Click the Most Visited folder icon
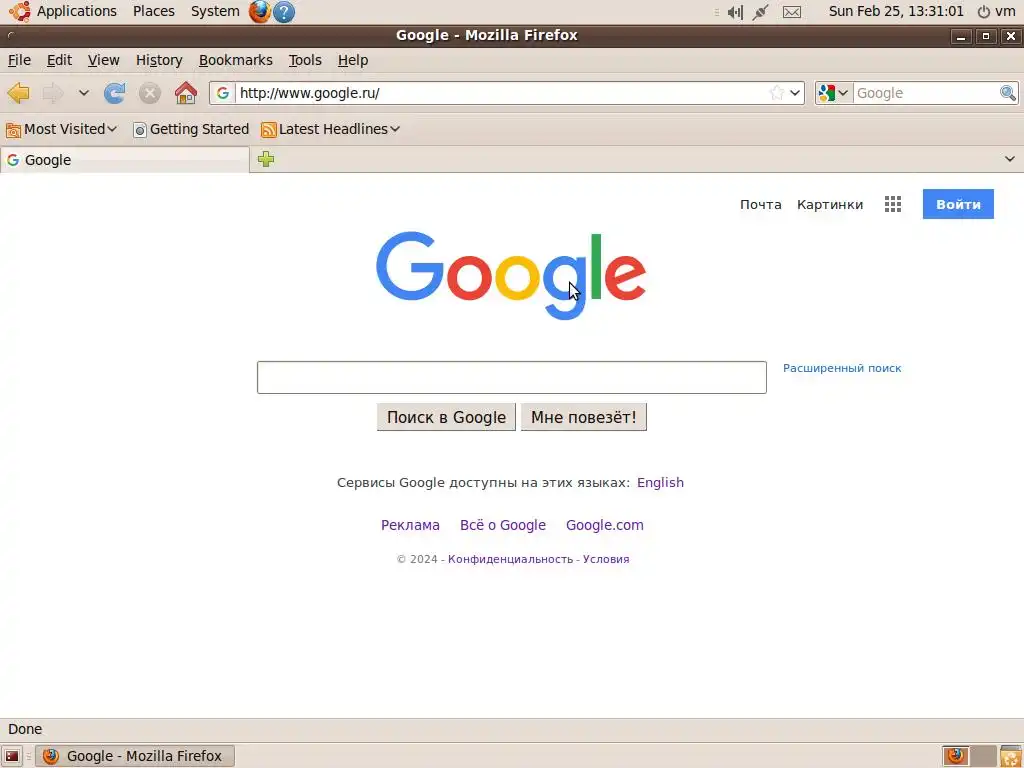 coord(13,130)
